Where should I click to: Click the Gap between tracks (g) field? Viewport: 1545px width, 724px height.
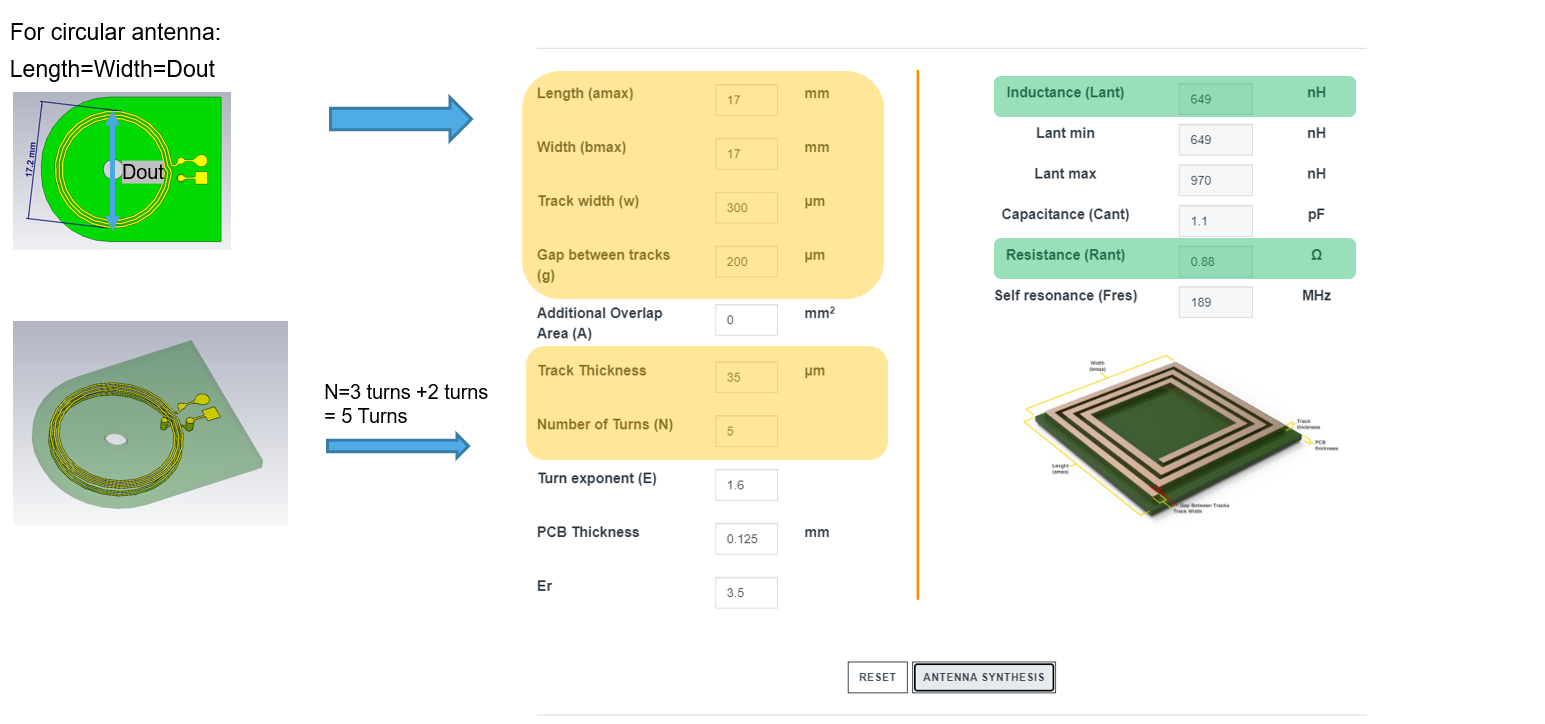(746, 262)
